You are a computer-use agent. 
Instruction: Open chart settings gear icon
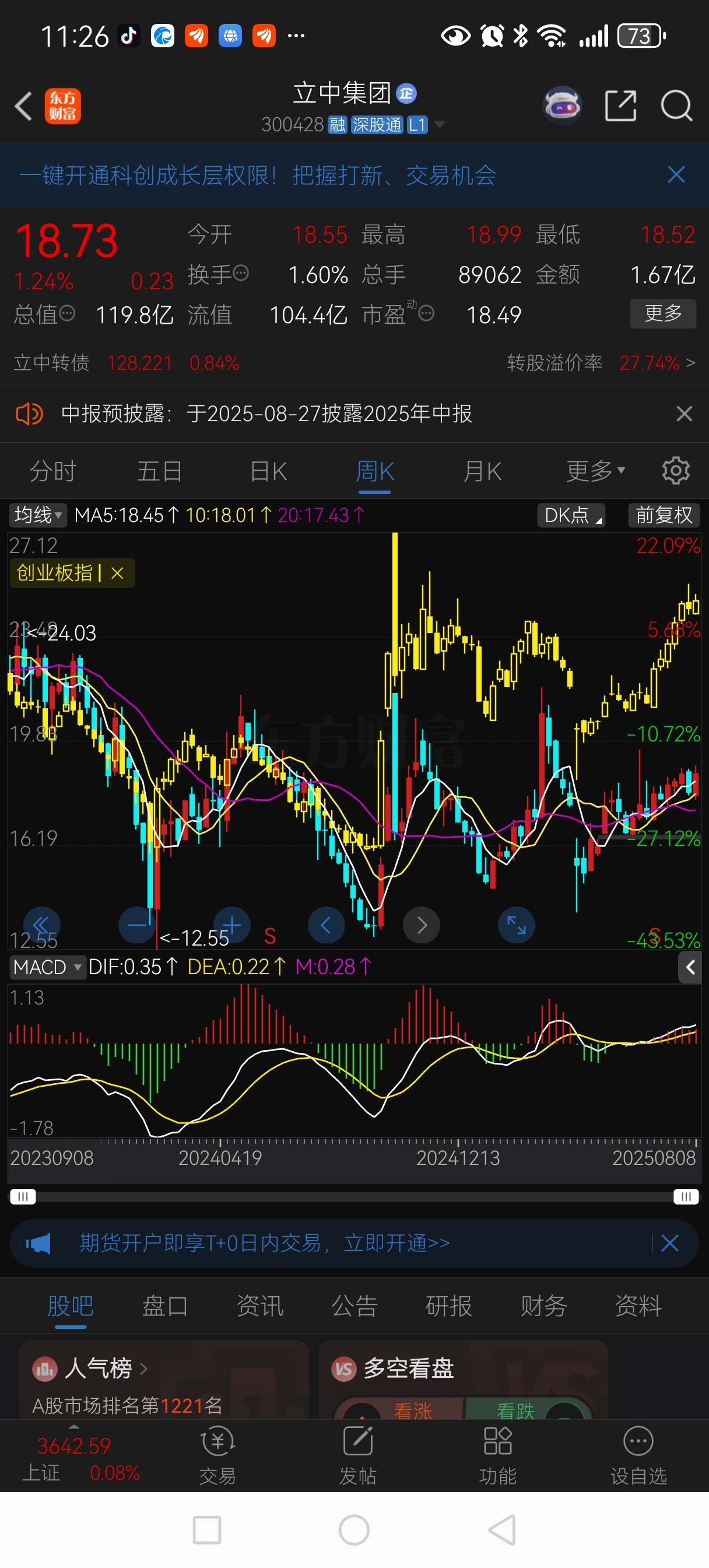676,471
